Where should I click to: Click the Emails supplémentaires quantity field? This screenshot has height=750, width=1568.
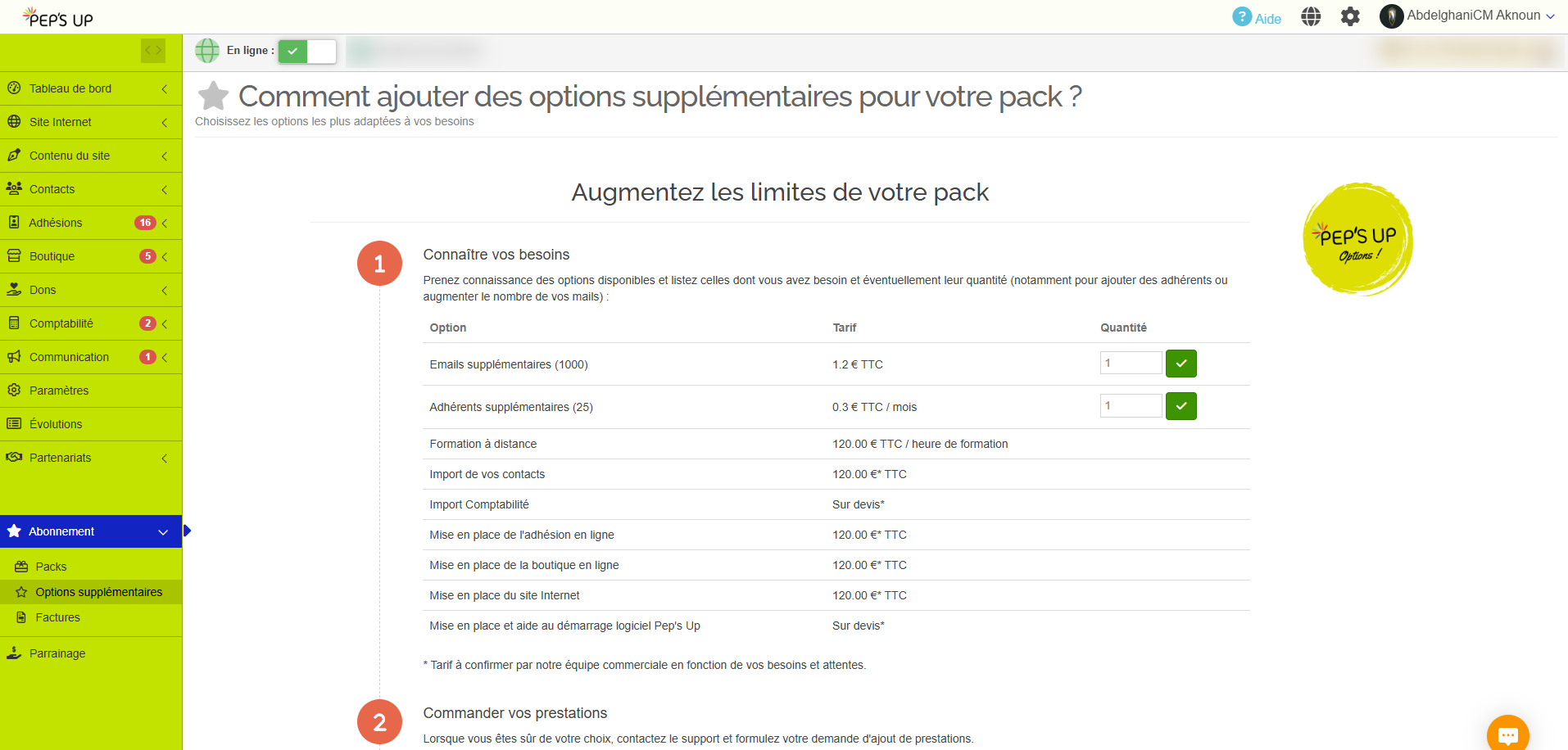pyautogui.click(x=1131, y=363)
